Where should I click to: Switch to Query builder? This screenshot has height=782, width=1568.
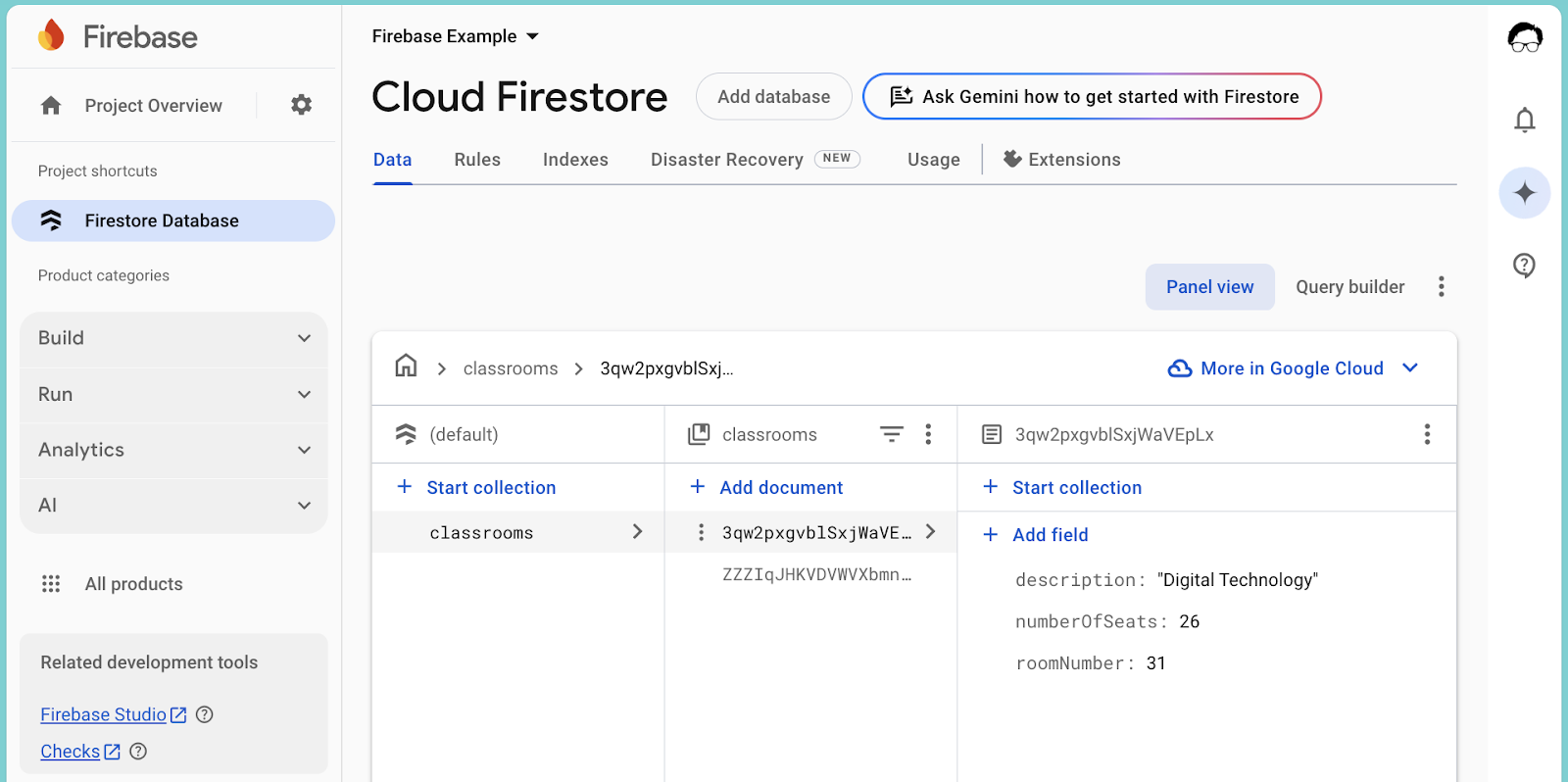[x=1350, y=287]
